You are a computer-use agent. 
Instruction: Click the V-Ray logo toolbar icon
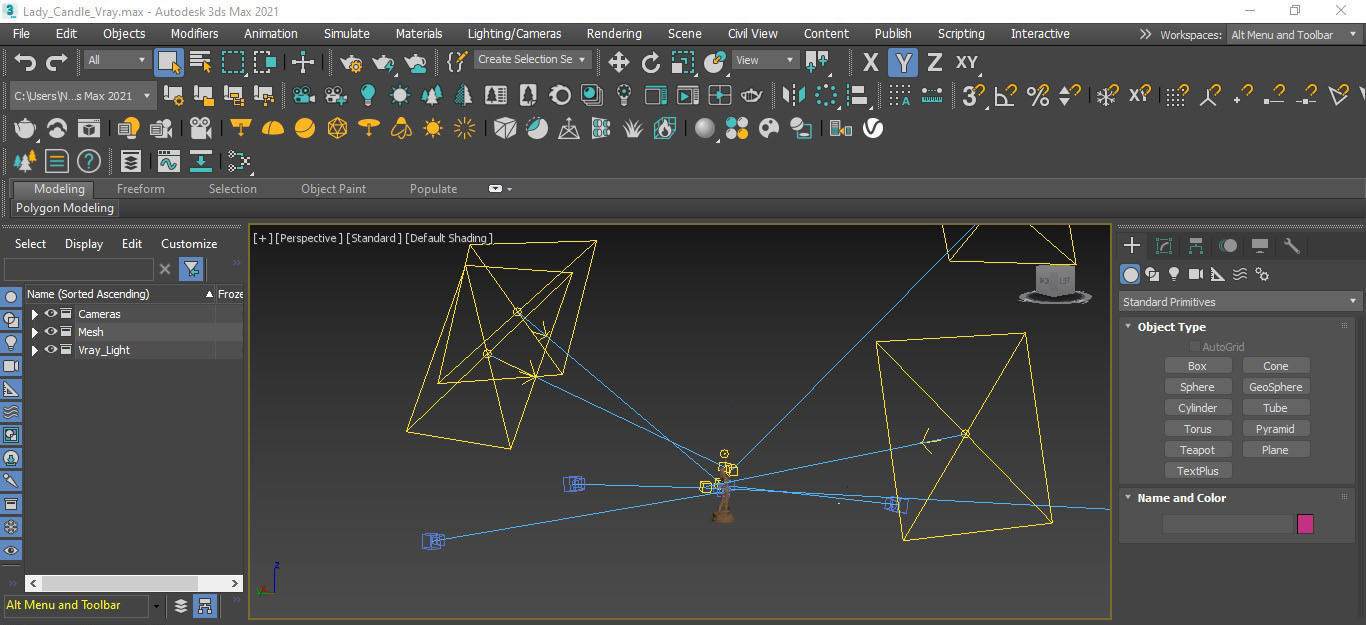[x=873, y=128]
